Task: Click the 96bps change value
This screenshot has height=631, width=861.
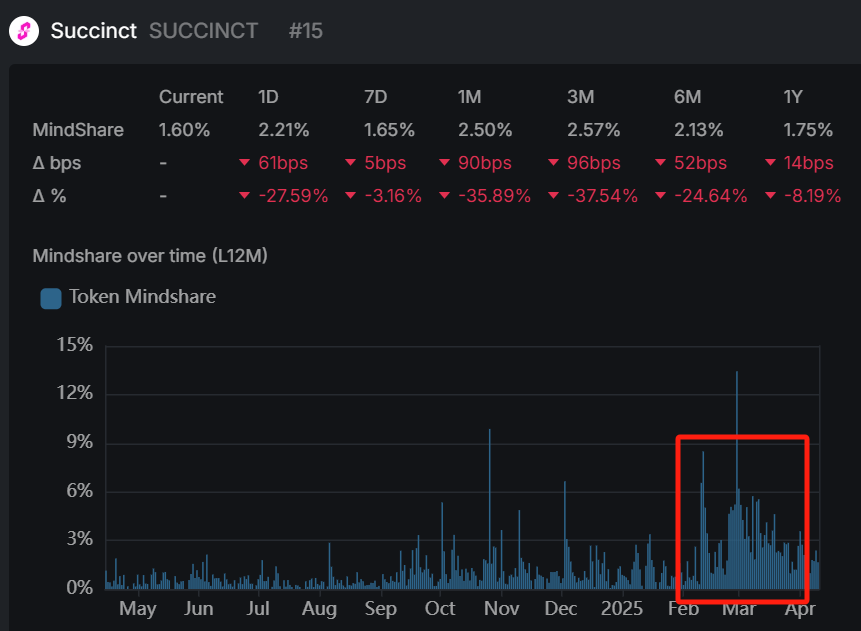Action: point(594,163)
